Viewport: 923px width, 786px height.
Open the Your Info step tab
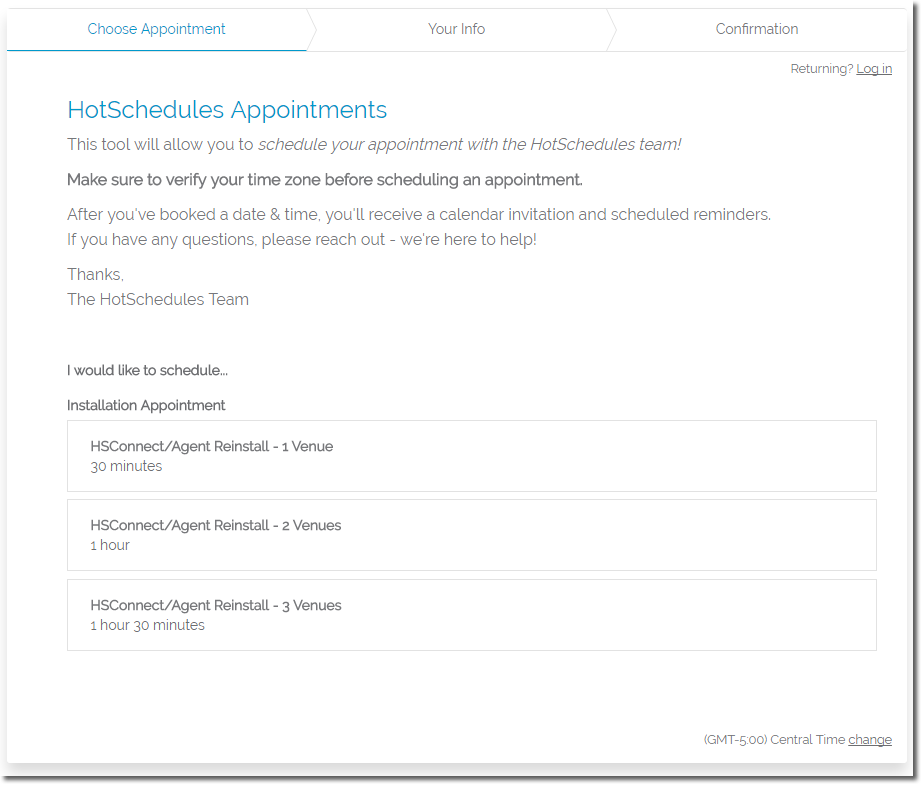(456, 29)
